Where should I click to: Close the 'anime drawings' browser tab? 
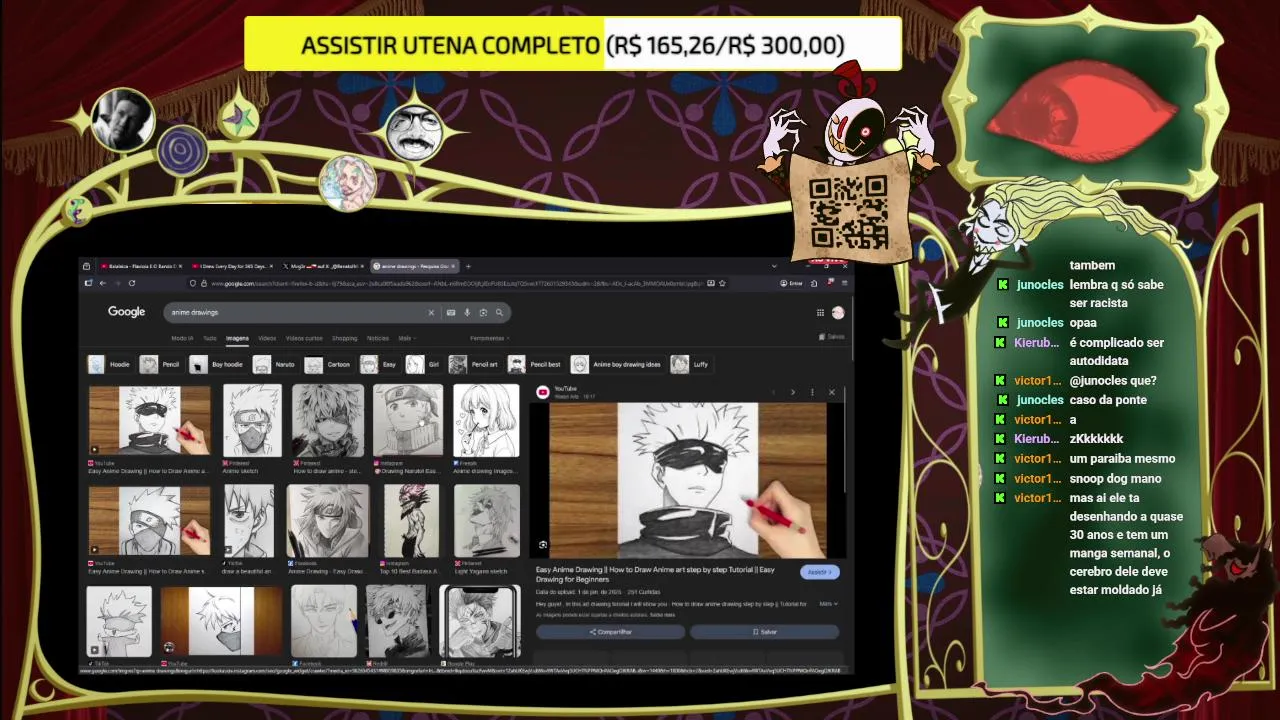click(454, 266)
